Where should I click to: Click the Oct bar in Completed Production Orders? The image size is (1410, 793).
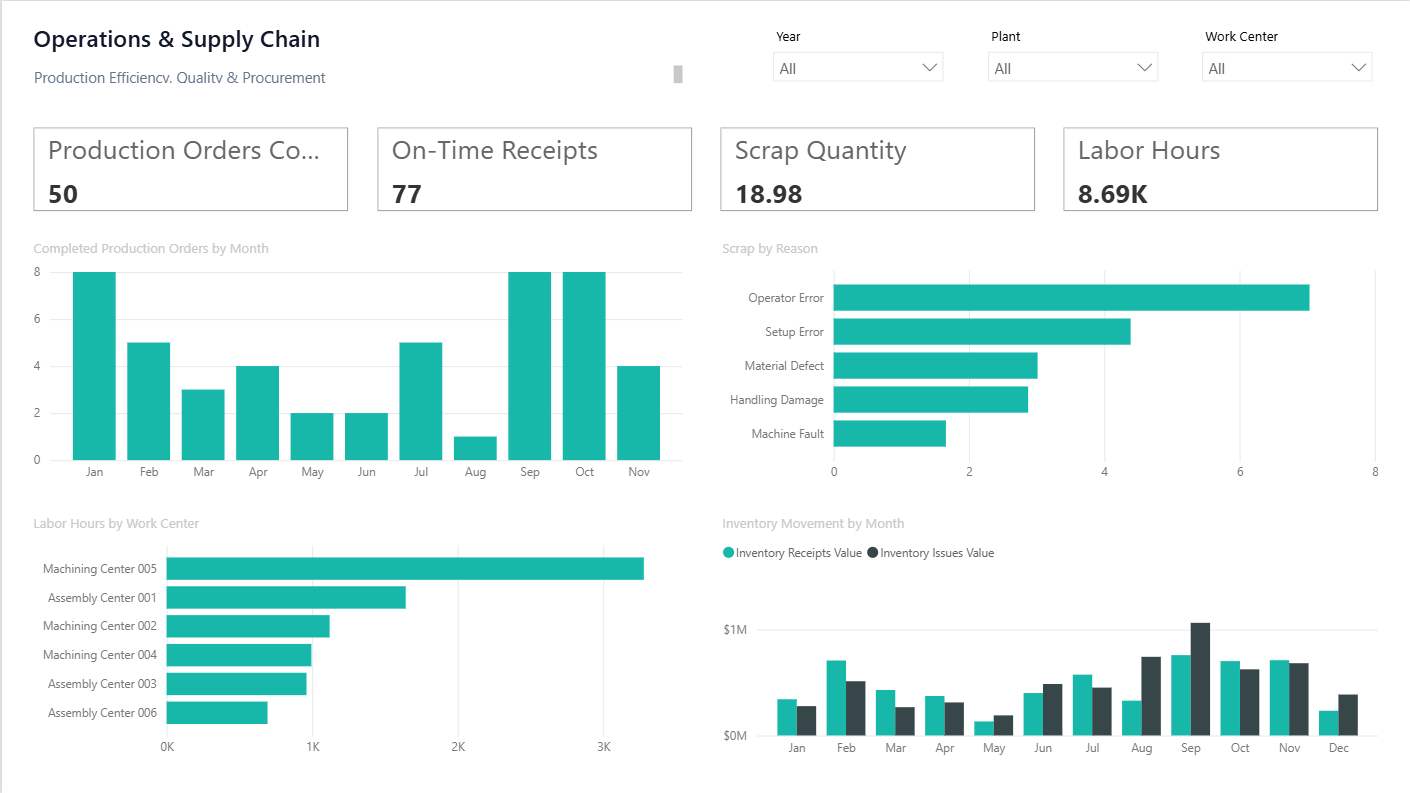pyautogui.click(x=584, y=366)
